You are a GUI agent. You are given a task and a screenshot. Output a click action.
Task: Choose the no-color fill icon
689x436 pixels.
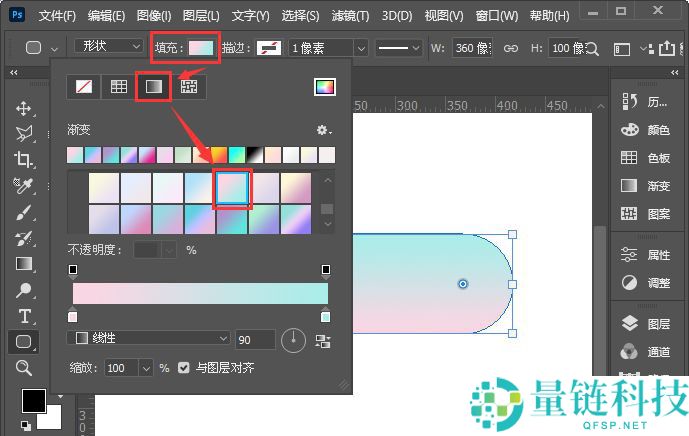(84, 87)
